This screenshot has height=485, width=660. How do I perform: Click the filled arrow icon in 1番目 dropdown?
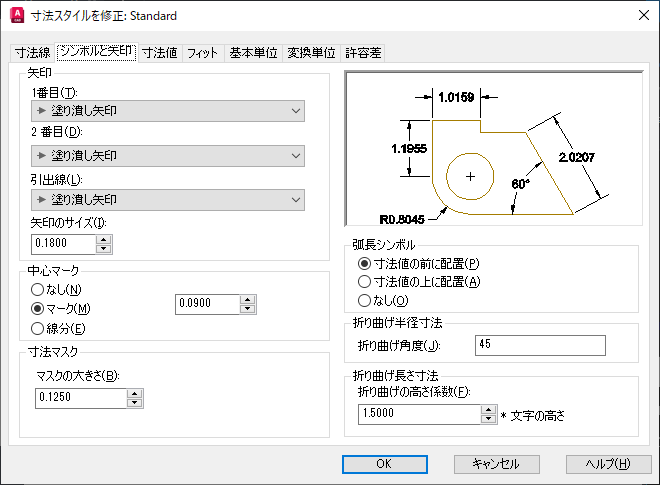[x=41, y=111]
